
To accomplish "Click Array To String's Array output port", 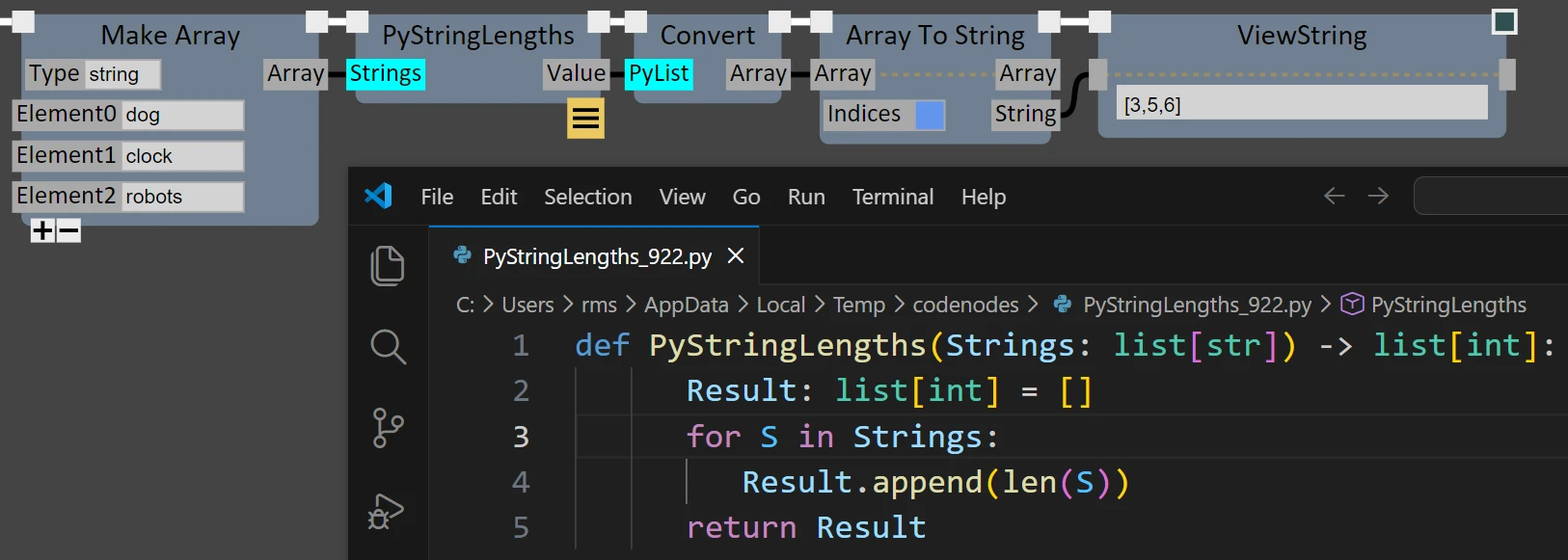I will 1028,74.
